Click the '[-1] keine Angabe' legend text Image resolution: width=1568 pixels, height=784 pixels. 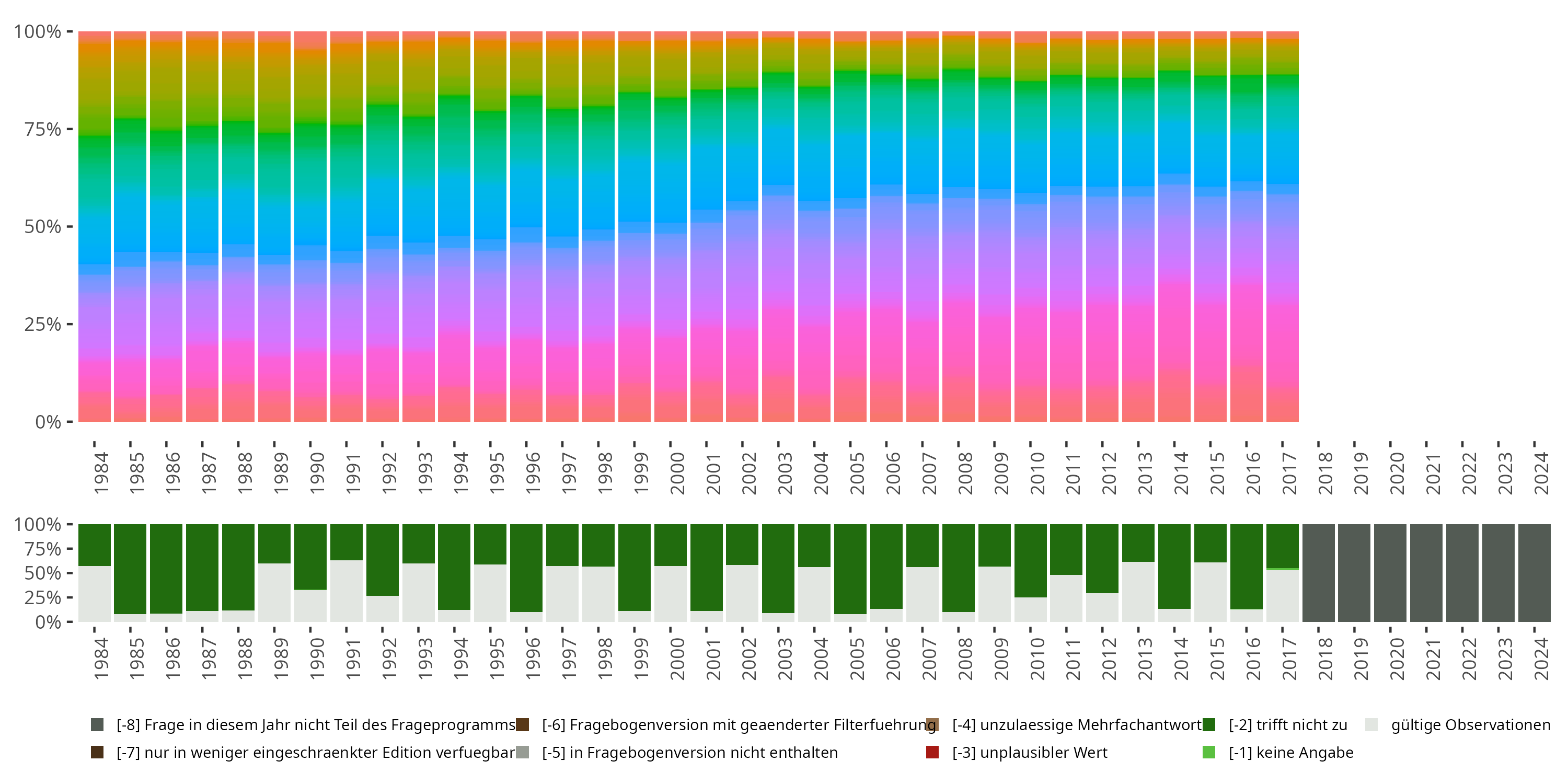pos(1291,752)
